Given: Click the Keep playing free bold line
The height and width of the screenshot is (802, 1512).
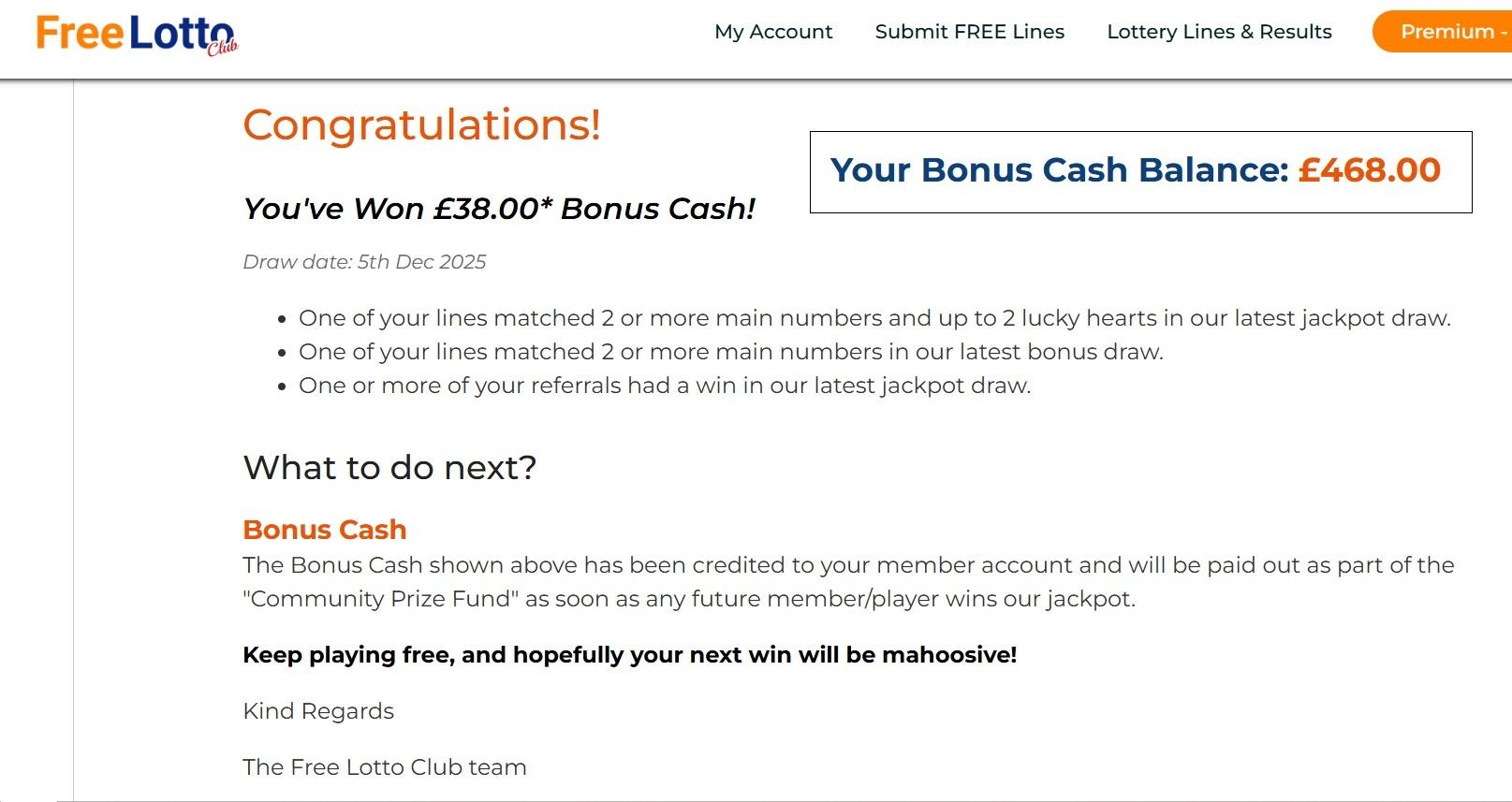Looking at the screenshot, I should tap(629, 655).
